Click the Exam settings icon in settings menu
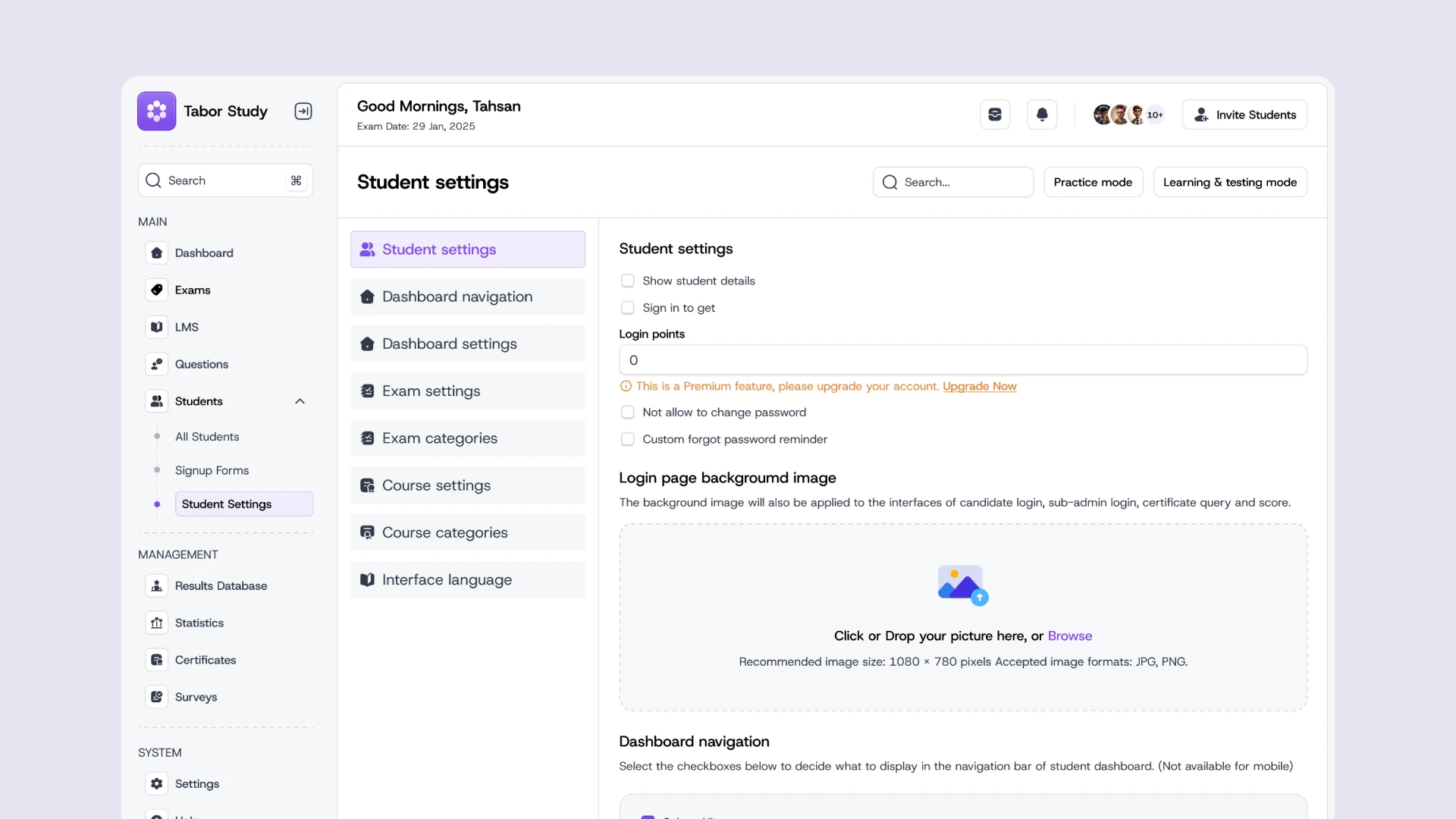 pos(367,391)
